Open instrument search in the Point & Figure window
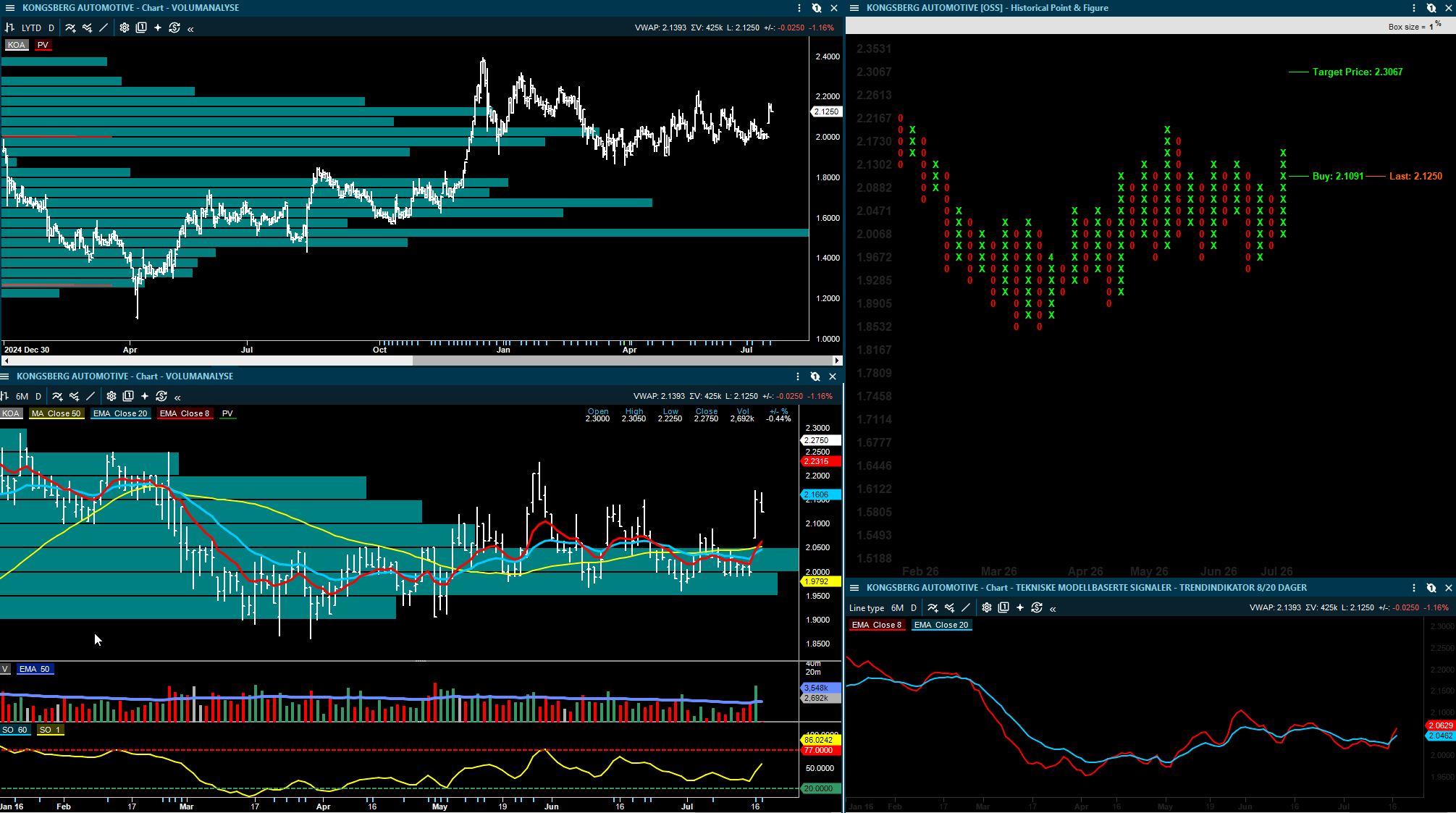 (1431, 8)
